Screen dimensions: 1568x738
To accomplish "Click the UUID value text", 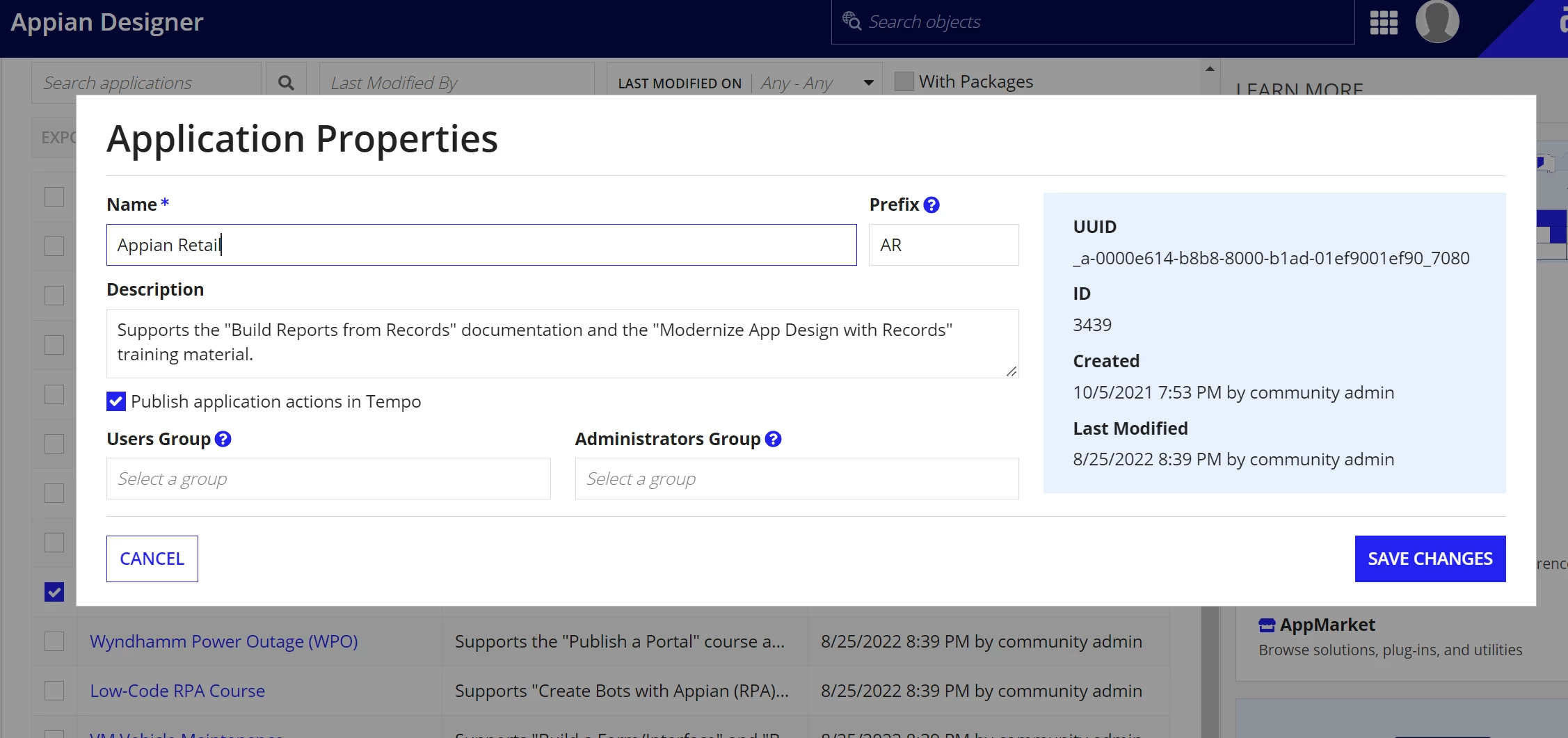I will tap(1272, 258).
